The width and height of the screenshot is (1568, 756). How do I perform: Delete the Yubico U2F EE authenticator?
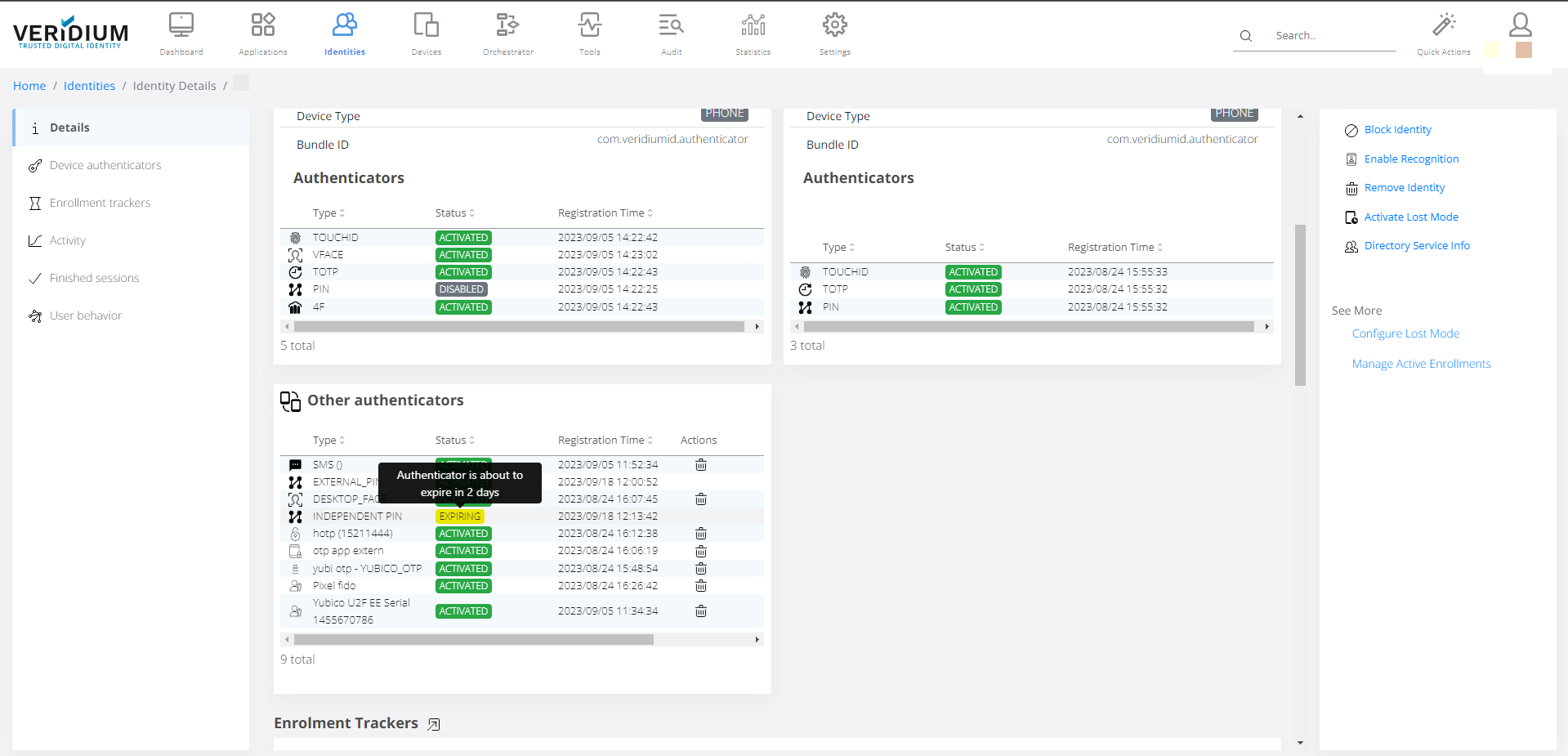click(x=701, y=611)
